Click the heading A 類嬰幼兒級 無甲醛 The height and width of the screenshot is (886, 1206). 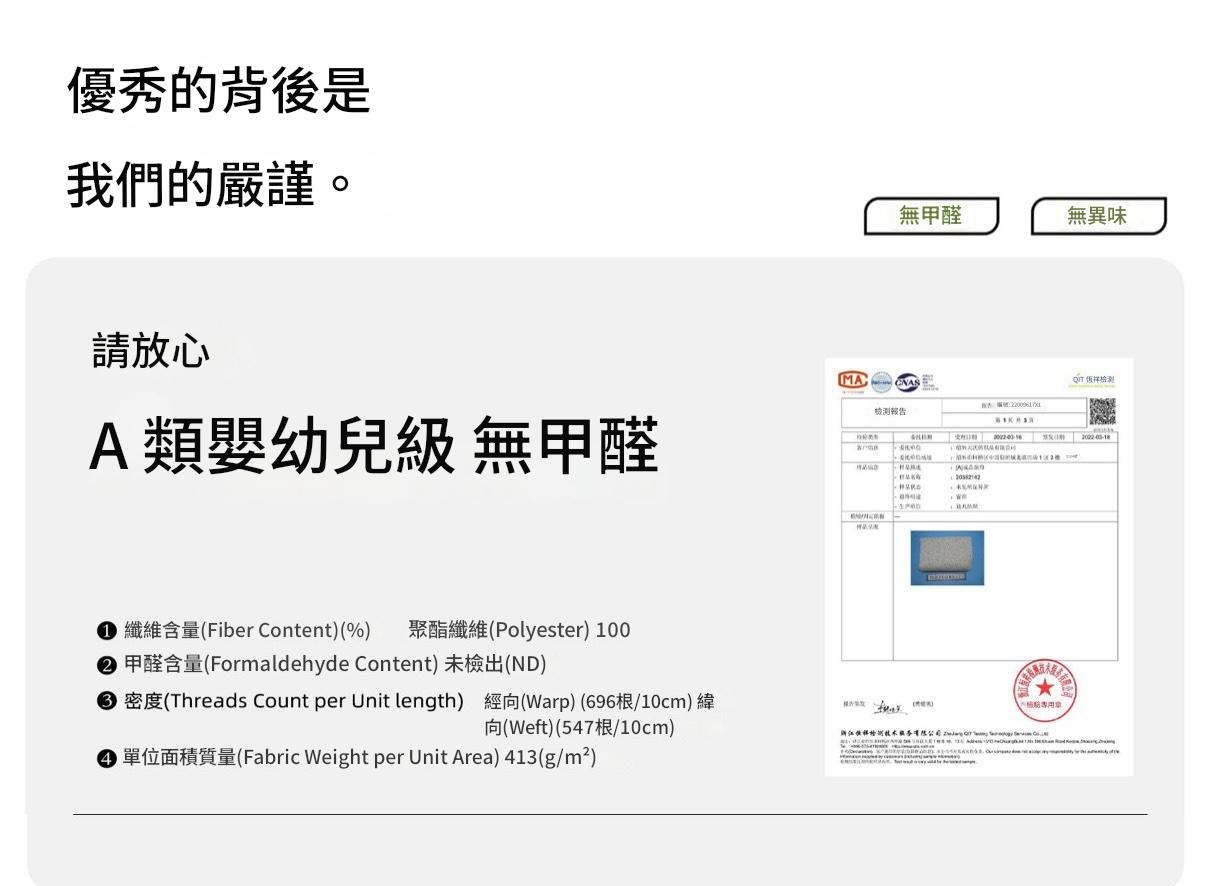click(374, 446)
